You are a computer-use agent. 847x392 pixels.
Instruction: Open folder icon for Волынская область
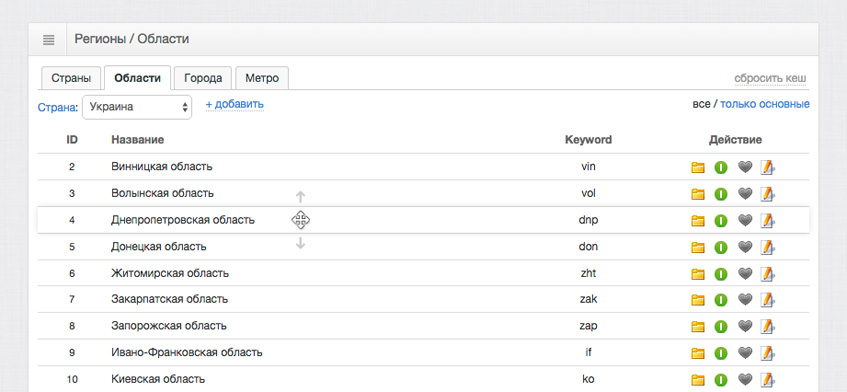pos(698,194)
